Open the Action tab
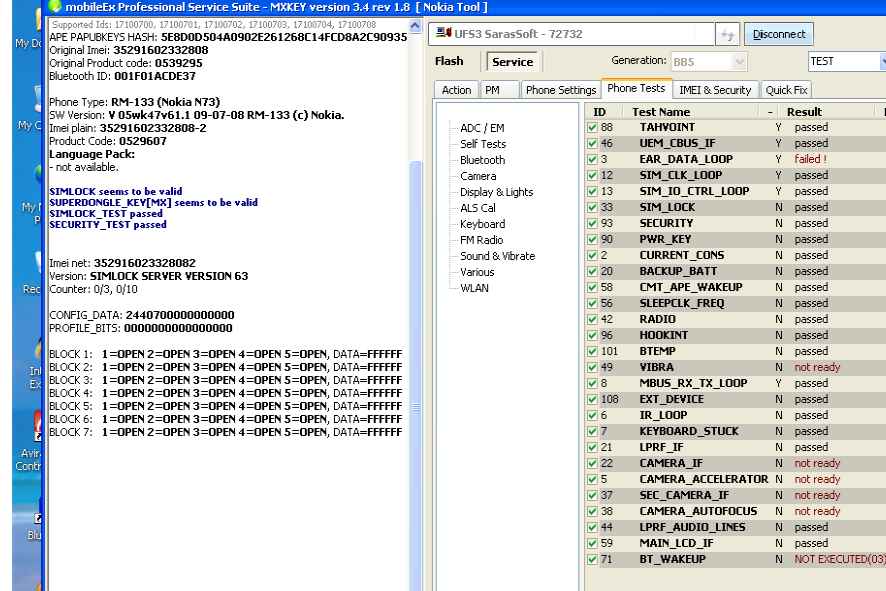Screen dimensions: 886x591 456,90
